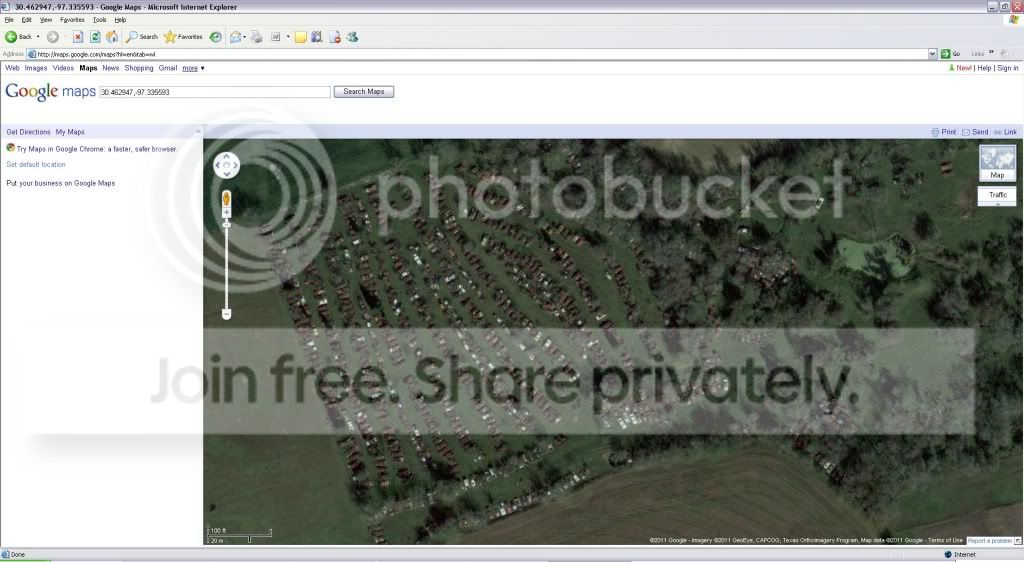The height and width of the screenshot is (562, 1024).
Task: Open the Google Shopping link
Action: pos(139,68)
